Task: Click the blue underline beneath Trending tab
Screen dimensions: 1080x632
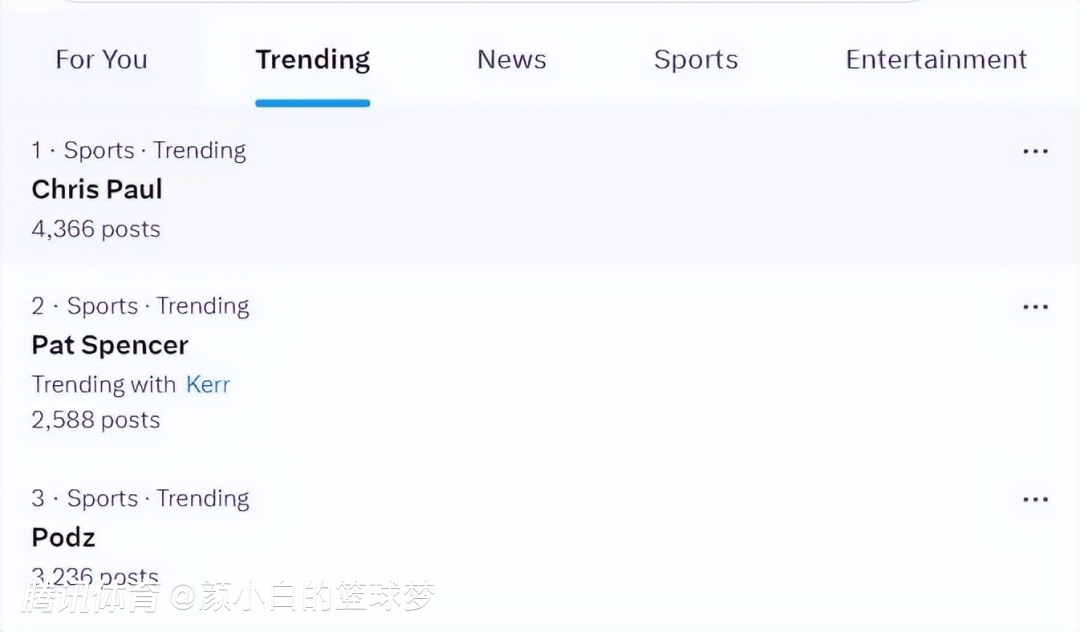Action: tap(312, 102)
